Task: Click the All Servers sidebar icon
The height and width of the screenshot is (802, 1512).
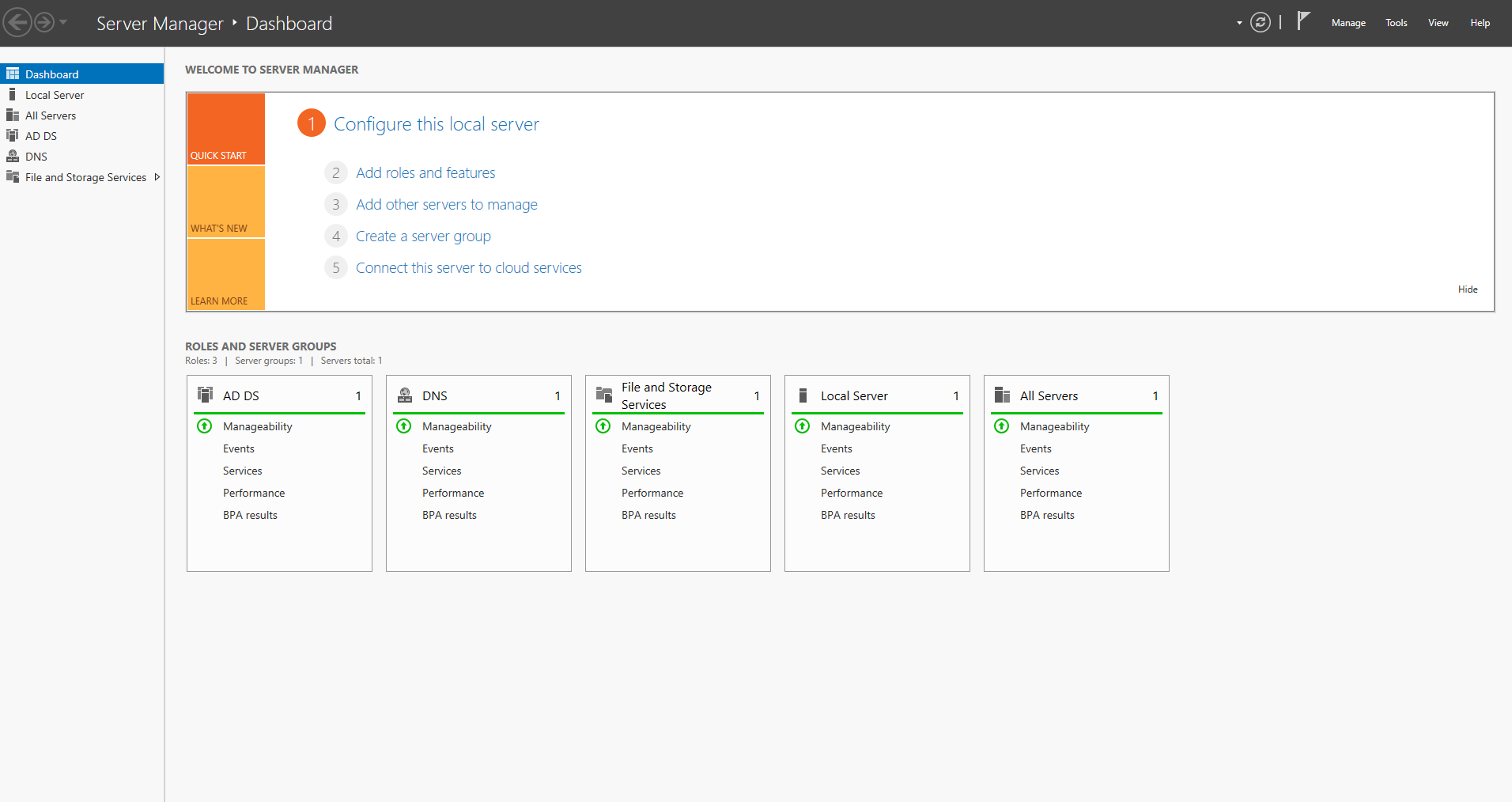Action: 13,115
